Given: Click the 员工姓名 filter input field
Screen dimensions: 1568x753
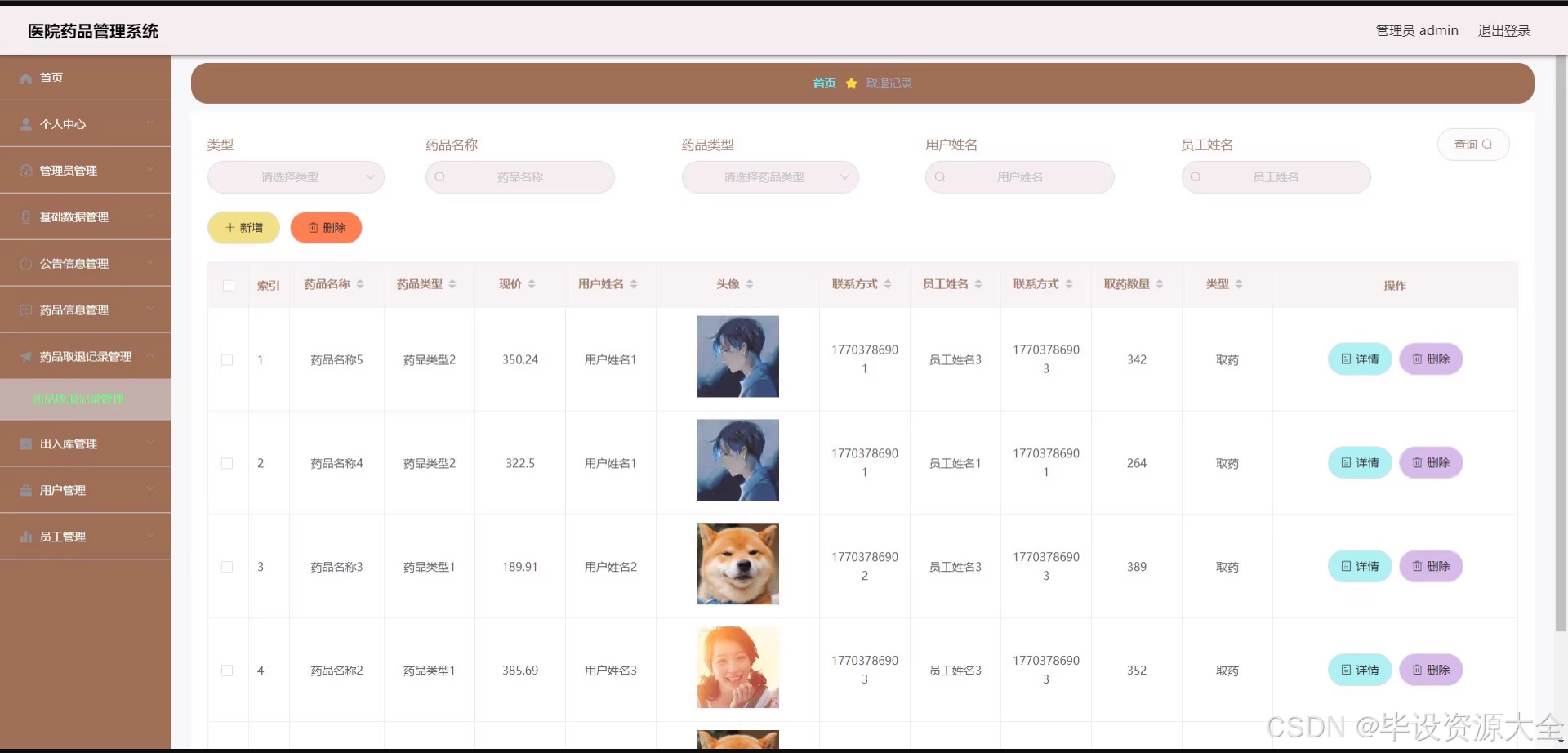Looking at the screenshot, I should (1276, 177).
